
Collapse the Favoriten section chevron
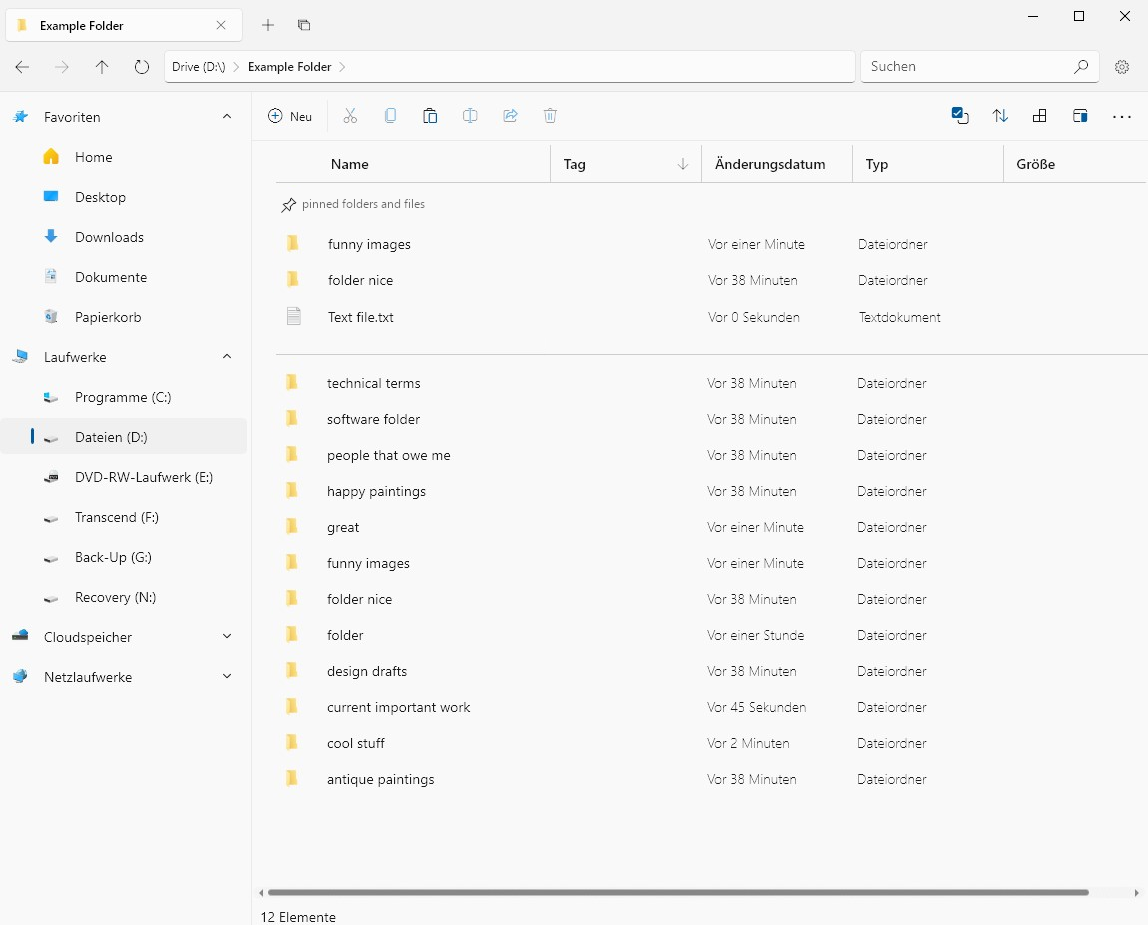[x=227, y=116]
